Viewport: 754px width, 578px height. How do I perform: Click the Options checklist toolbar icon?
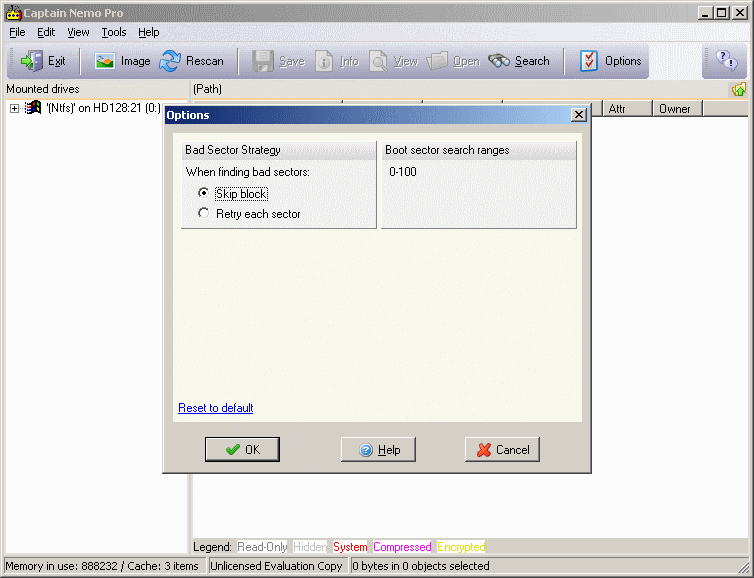pos(589,61)
